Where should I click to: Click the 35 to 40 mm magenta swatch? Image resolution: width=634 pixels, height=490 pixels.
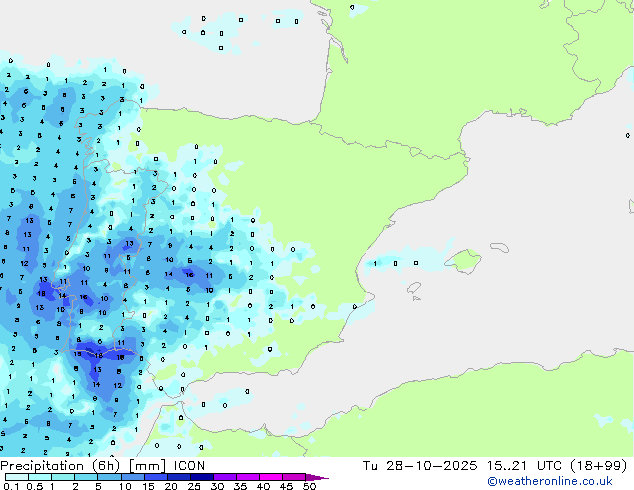point(247,477)
